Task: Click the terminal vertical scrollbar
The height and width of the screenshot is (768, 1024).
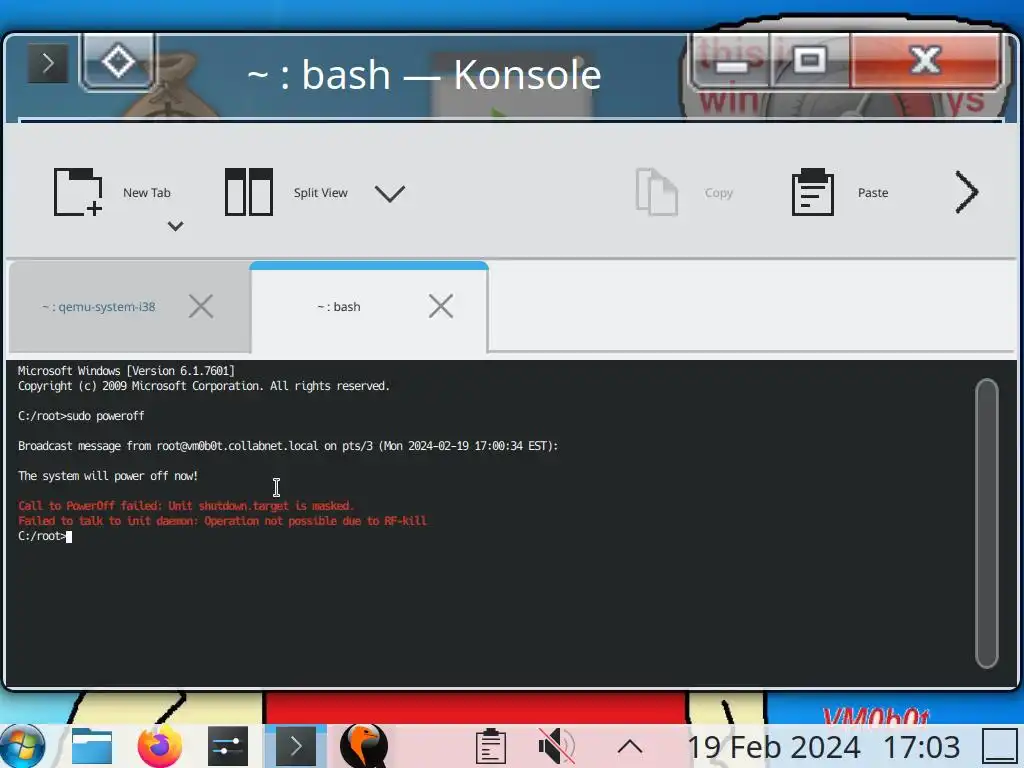Action: [986, 523]
